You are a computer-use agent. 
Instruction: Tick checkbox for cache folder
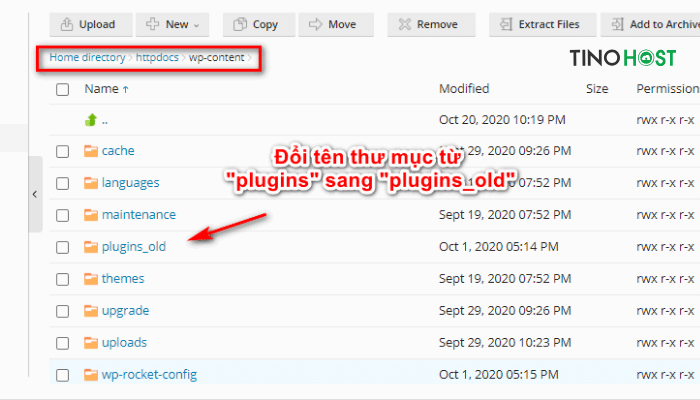pos(62,151)
